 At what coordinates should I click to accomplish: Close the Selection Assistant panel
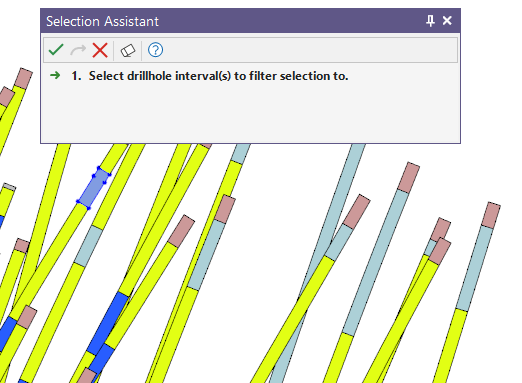tap(447, 21)
